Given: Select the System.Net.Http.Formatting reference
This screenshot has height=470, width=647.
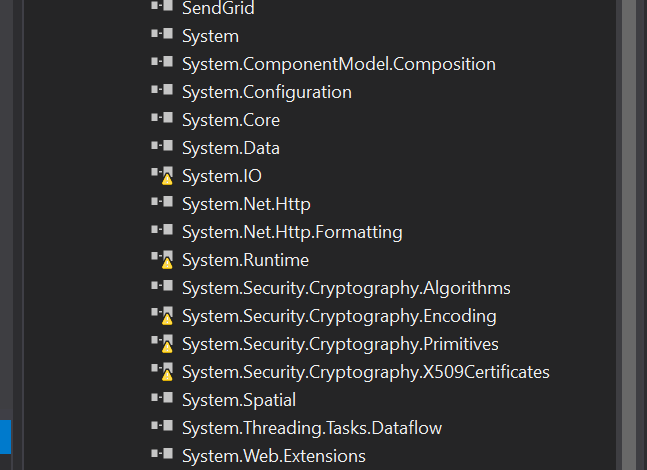Looking at the screenshot, I should point(292,232).
